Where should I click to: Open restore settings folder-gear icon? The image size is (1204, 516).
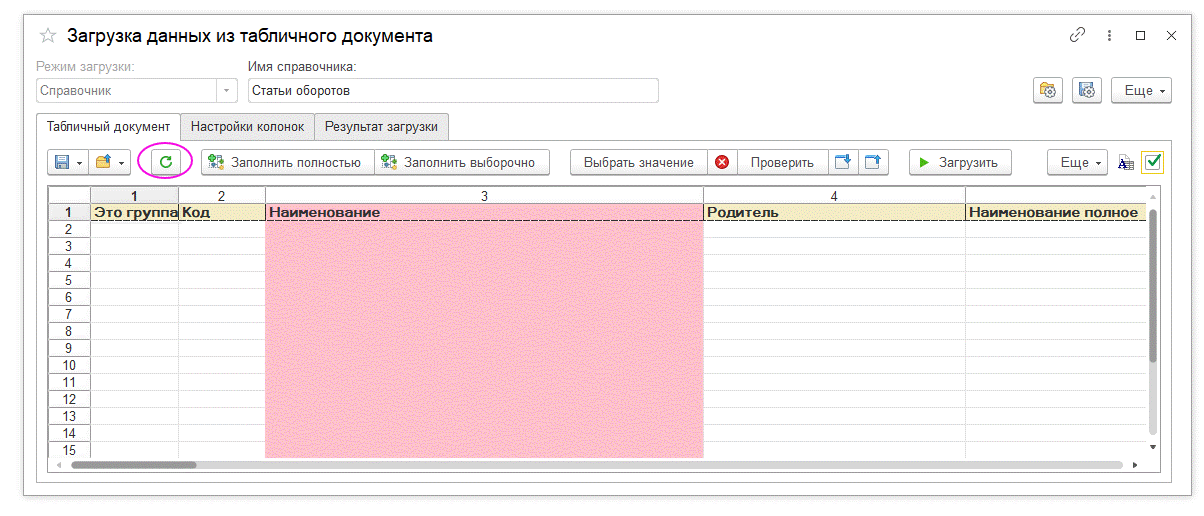(x=1047, y=90)
